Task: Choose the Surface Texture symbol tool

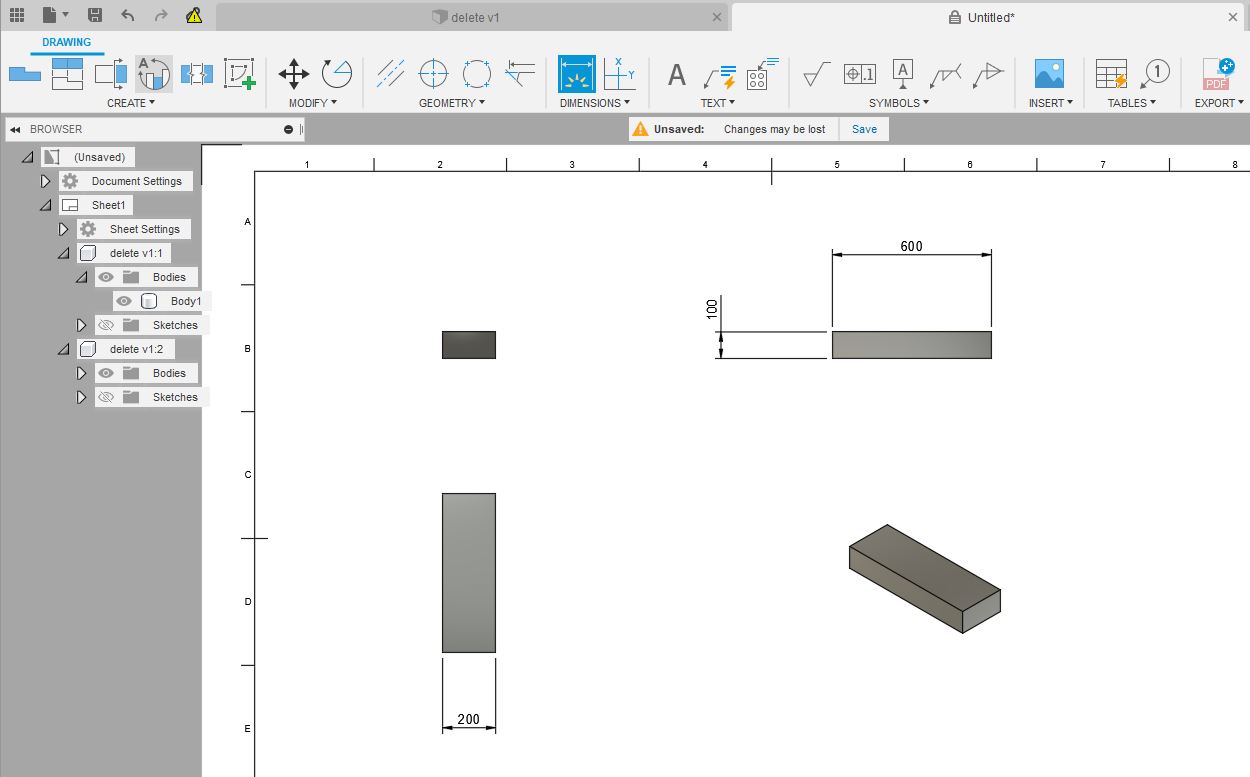Action: (816, 74)
